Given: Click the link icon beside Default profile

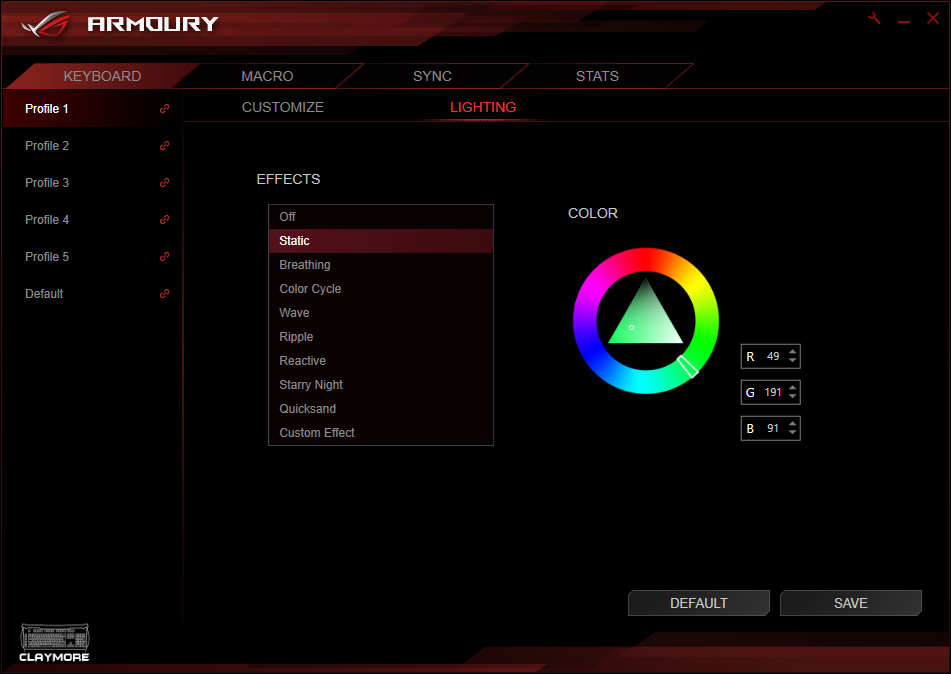Looking at the screenshot, I should 165,294.
